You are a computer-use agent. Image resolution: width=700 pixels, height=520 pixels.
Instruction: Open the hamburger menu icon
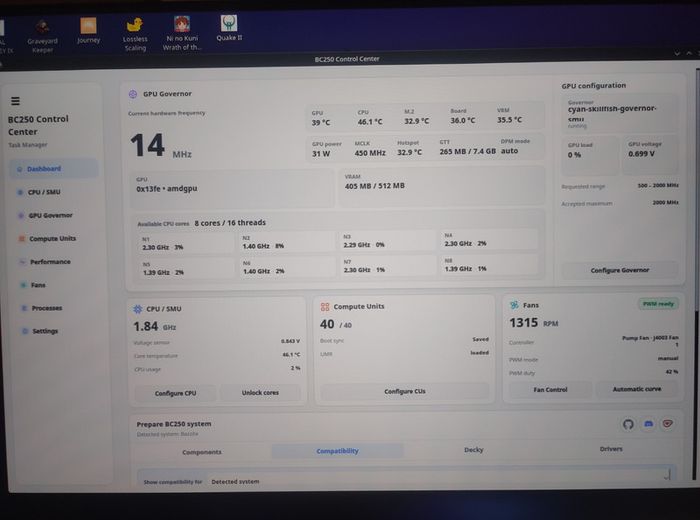pyautogui.click(x=15, y=101)
